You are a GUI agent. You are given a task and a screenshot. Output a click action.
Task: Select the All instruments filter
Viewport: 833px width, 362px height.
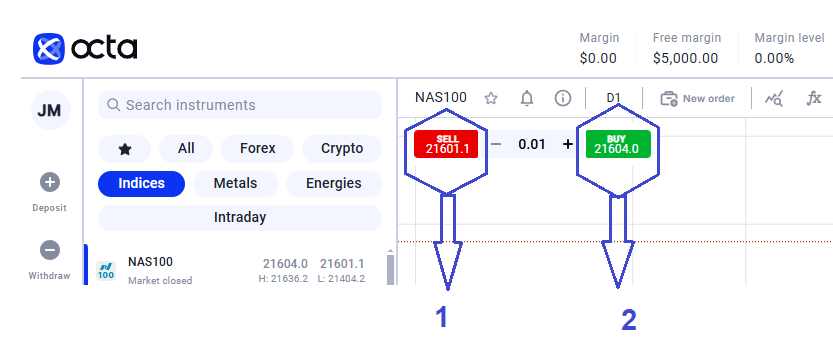click(186, 149)
